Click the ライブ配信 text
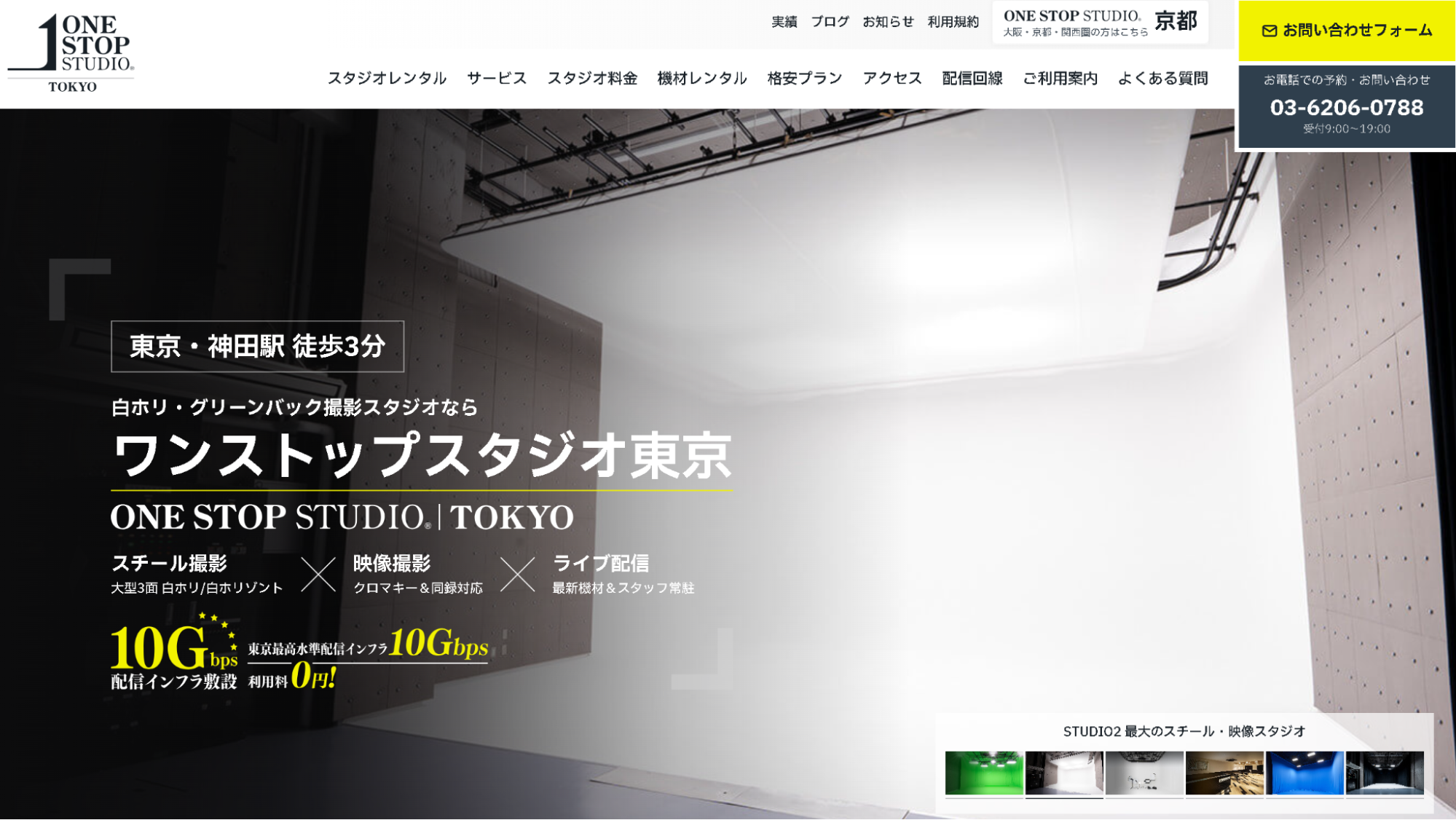The image size is (1456, 820). click(x=601, y=564)
